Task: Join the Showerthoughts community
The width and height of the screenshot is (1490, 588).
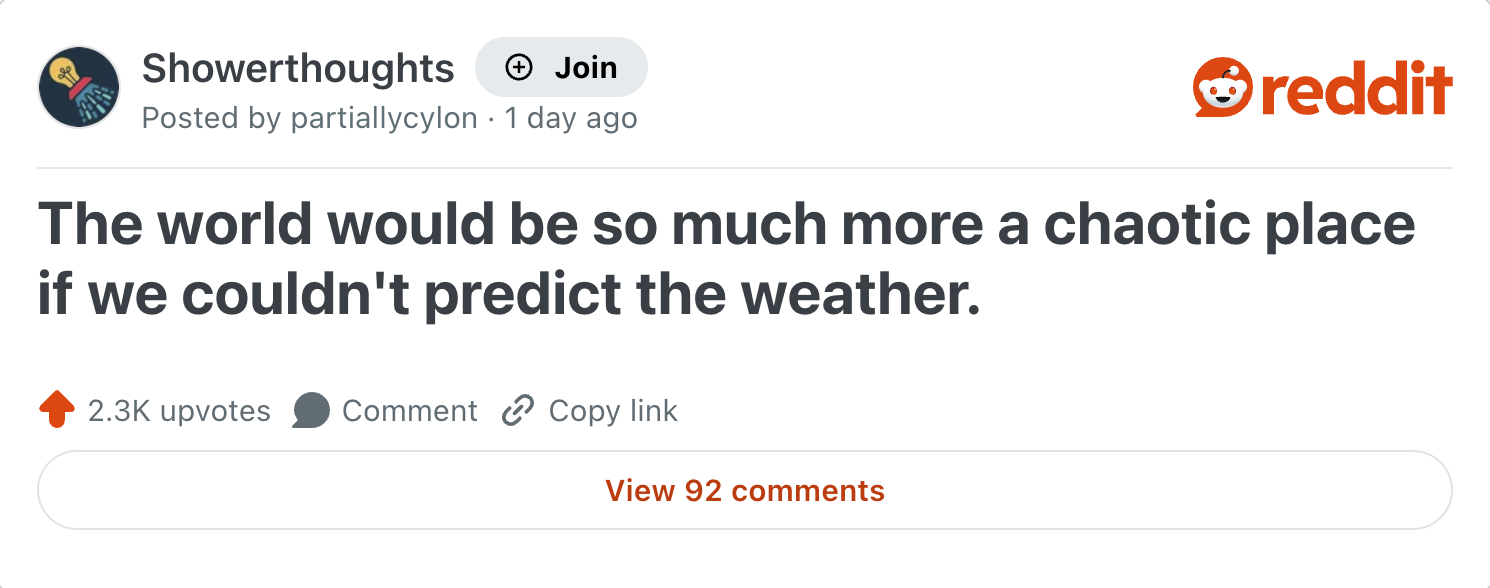Action: [561, 68]
